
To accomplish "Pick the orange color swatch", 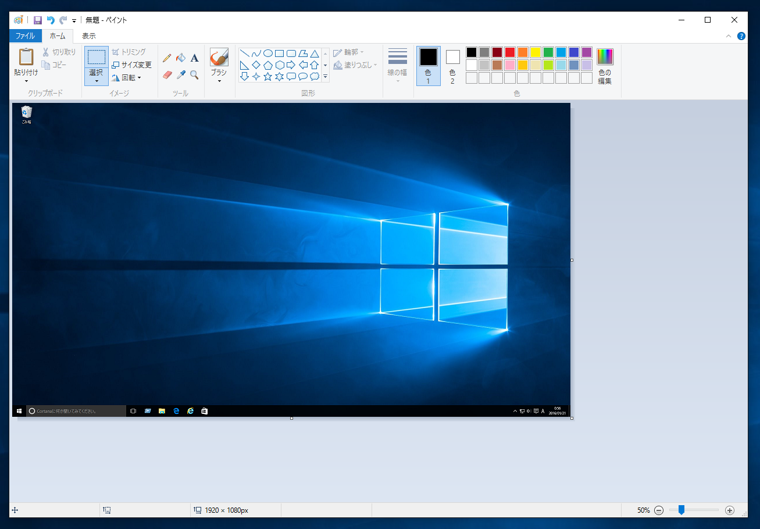I will tap(522, 52).
